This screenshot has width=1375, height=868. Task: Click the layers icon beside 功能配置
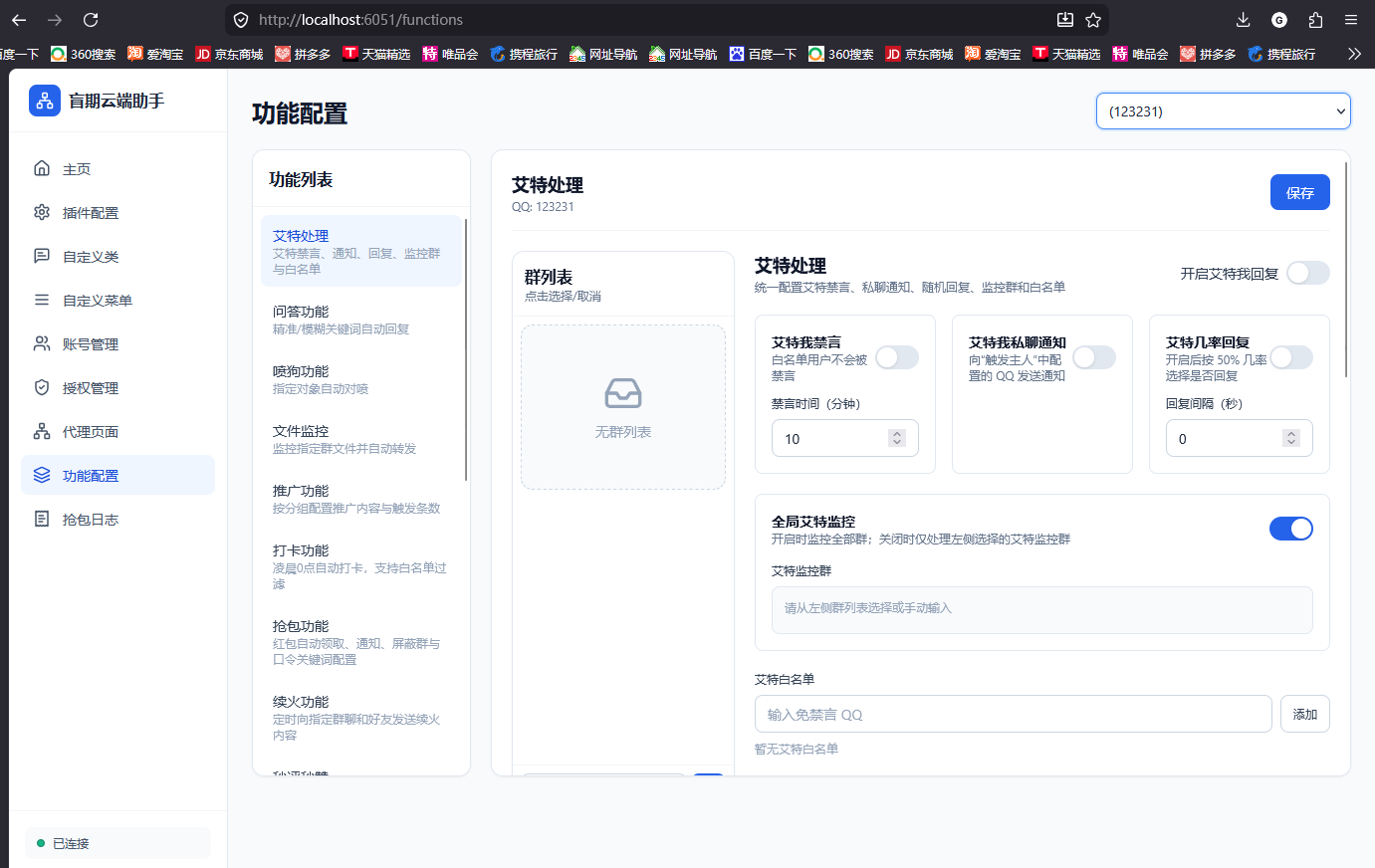click(x=42, y=475)
